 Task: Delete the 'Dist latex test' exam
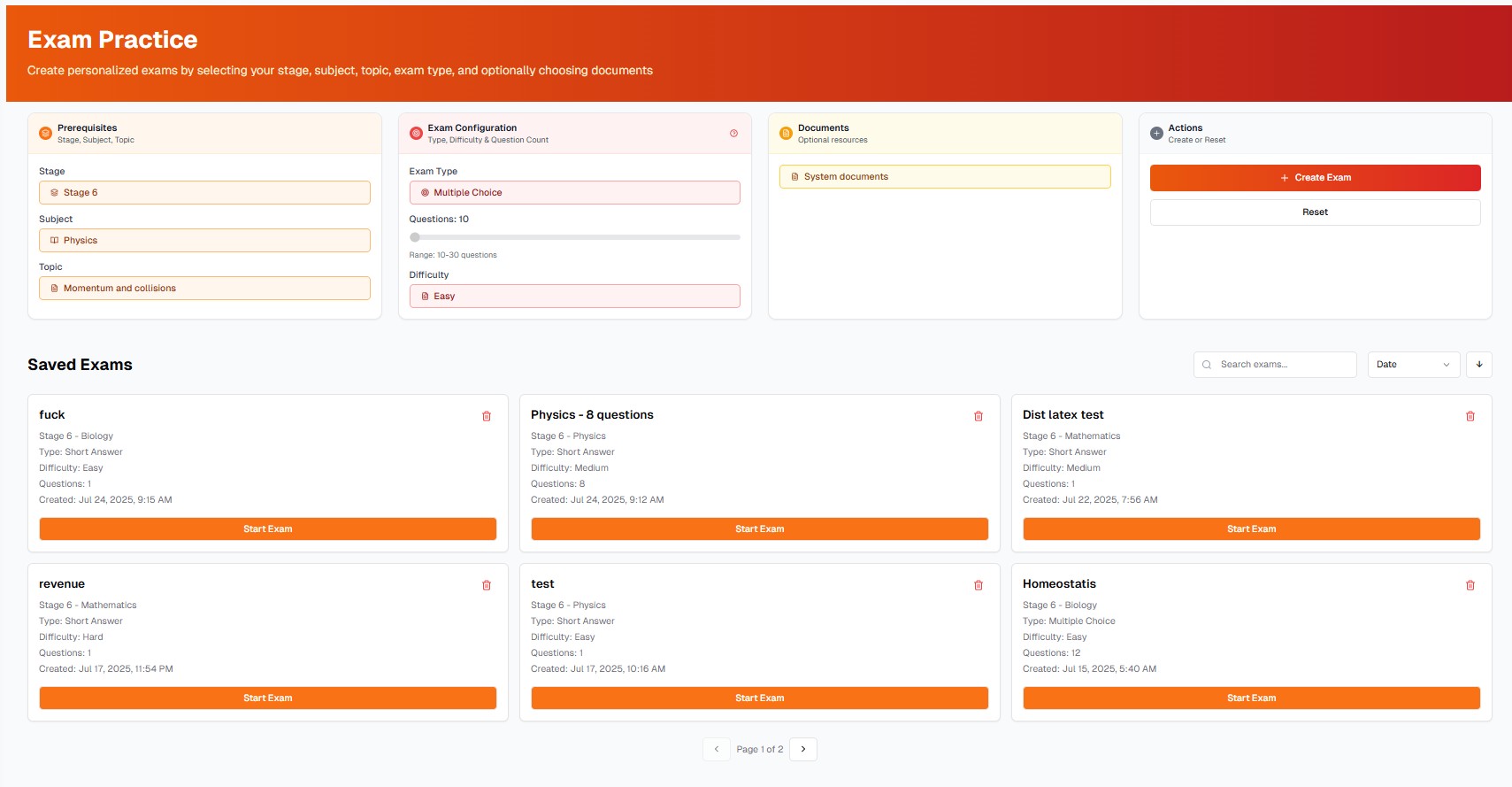click(x=1470, y=416)
